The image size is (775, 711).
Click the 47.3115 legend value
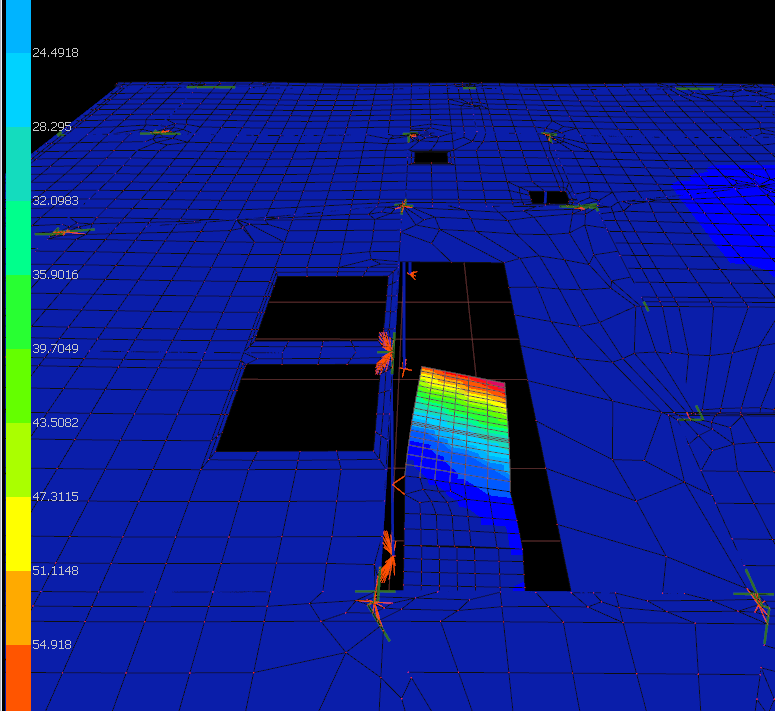pyautogui.click(x=55, y=497)
